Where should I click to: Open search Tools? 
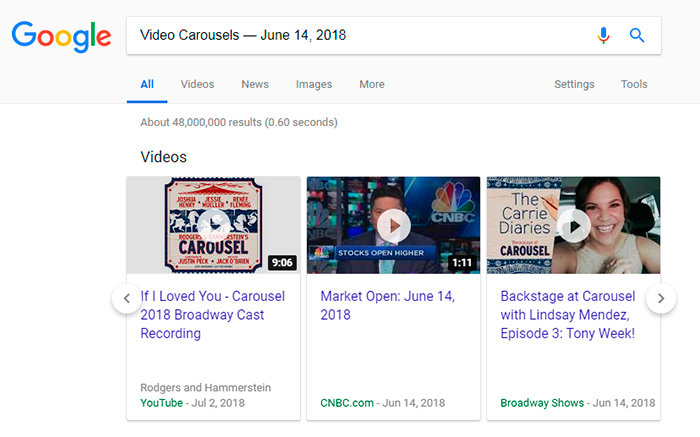pyautogui.click(x=634, y=84)
